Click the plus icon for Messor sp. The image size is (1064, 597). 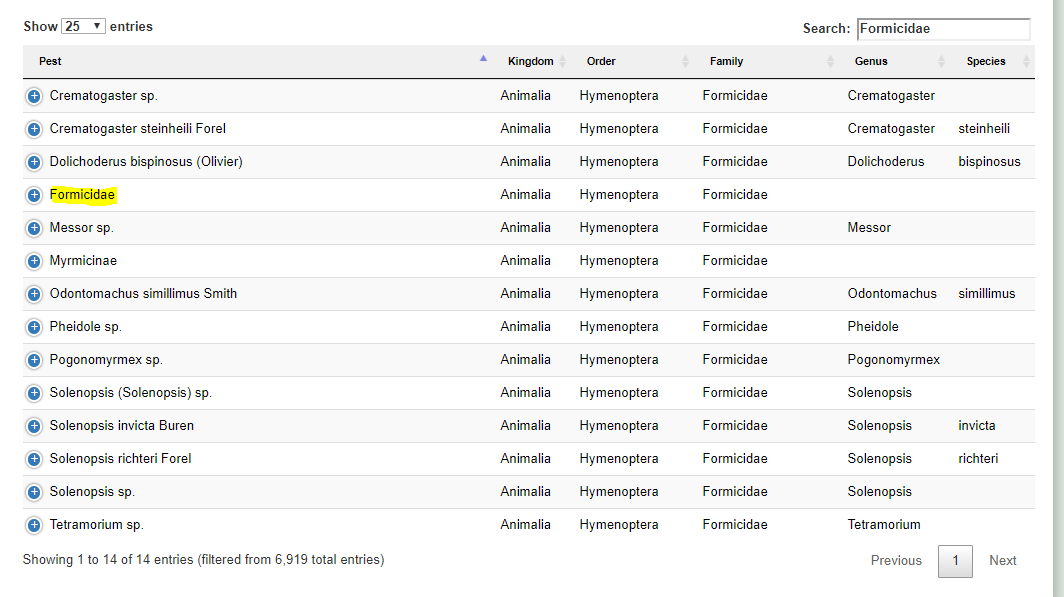[34, 228]
